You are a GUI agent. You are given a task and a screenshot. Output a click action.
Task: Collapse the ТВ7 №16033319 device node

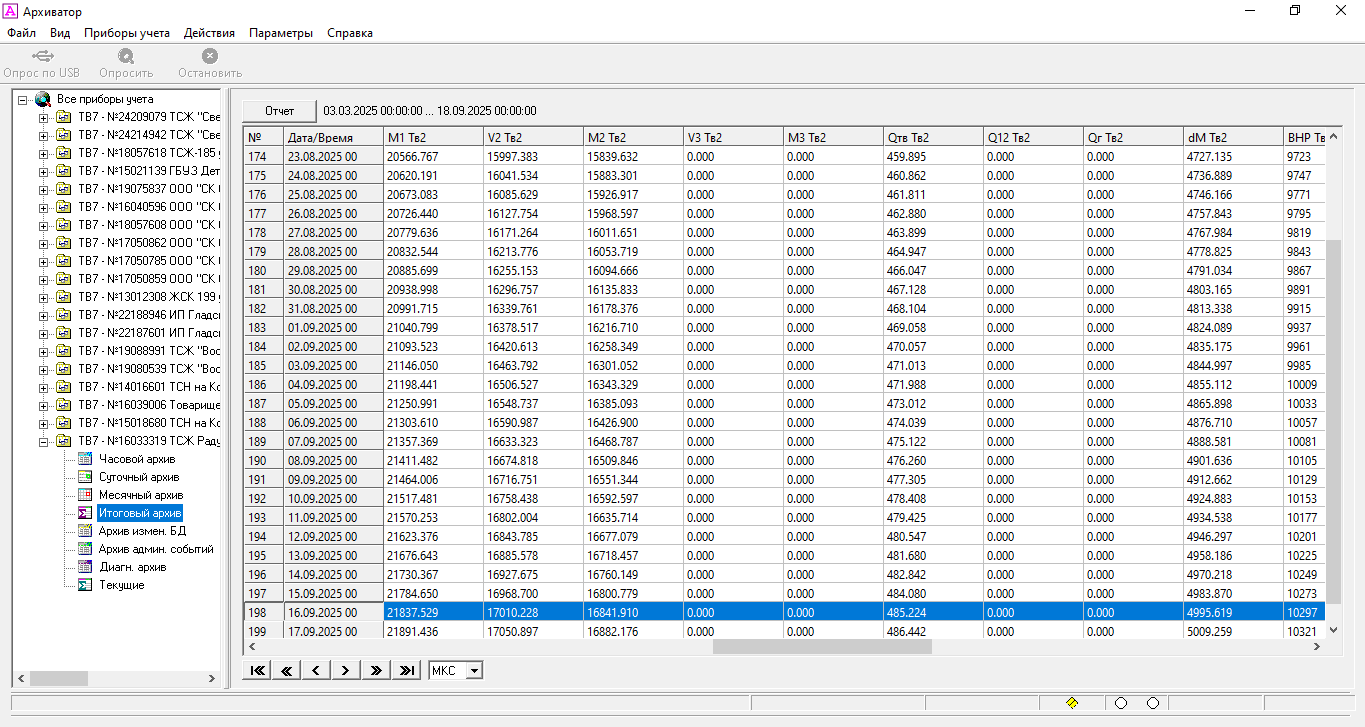pyautogui.click(x=43, y=441)
